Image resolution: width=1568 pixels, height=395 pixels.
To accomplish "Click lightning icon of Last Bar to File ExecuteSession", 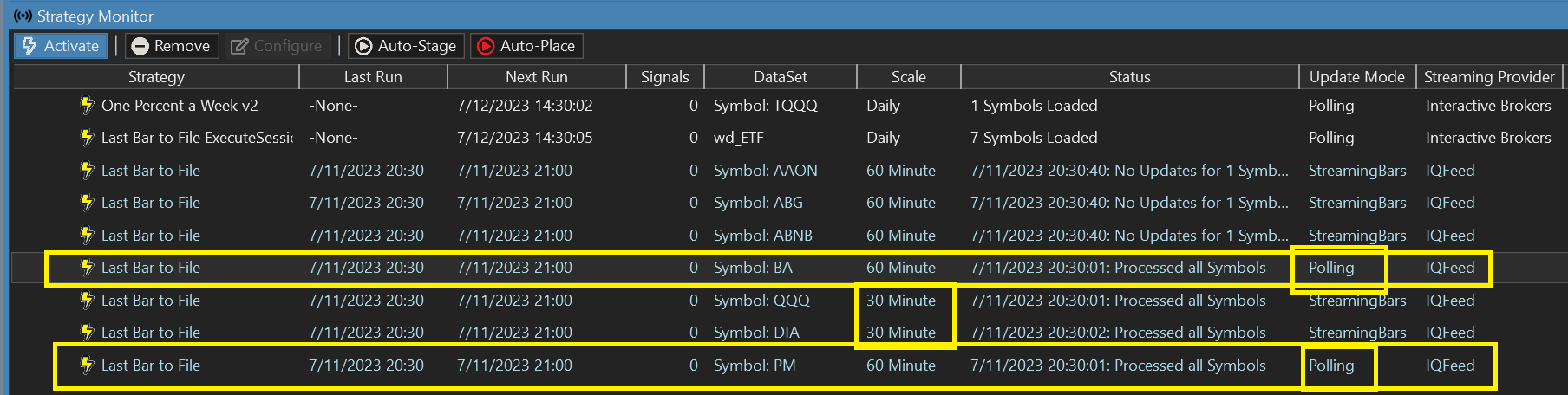I will click(x=87, y=138).
